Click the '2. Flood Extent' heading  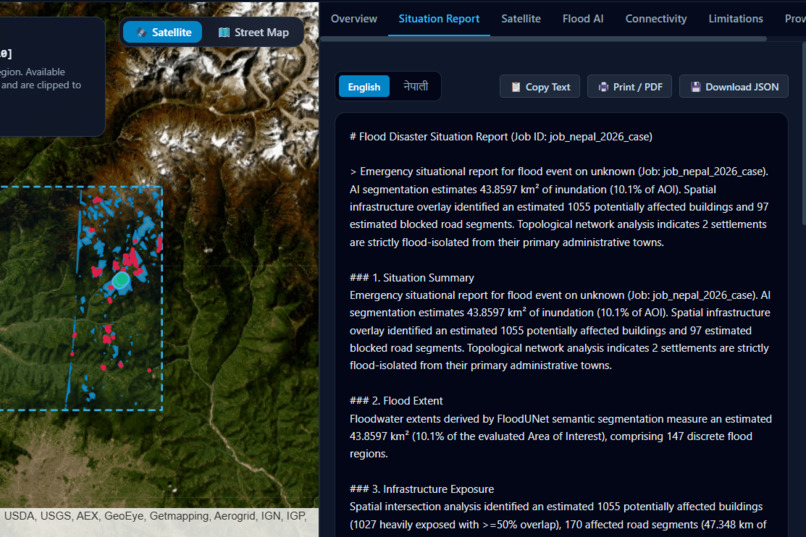[396, 401]
